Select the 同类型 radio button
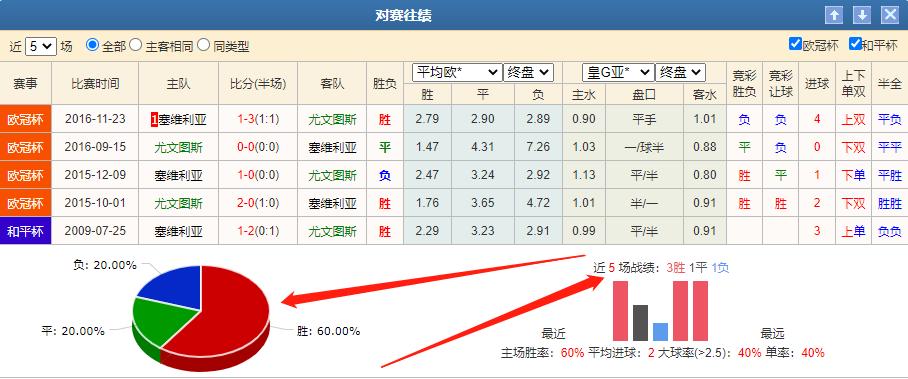This screenshot has width=908, height=379. 203,45
